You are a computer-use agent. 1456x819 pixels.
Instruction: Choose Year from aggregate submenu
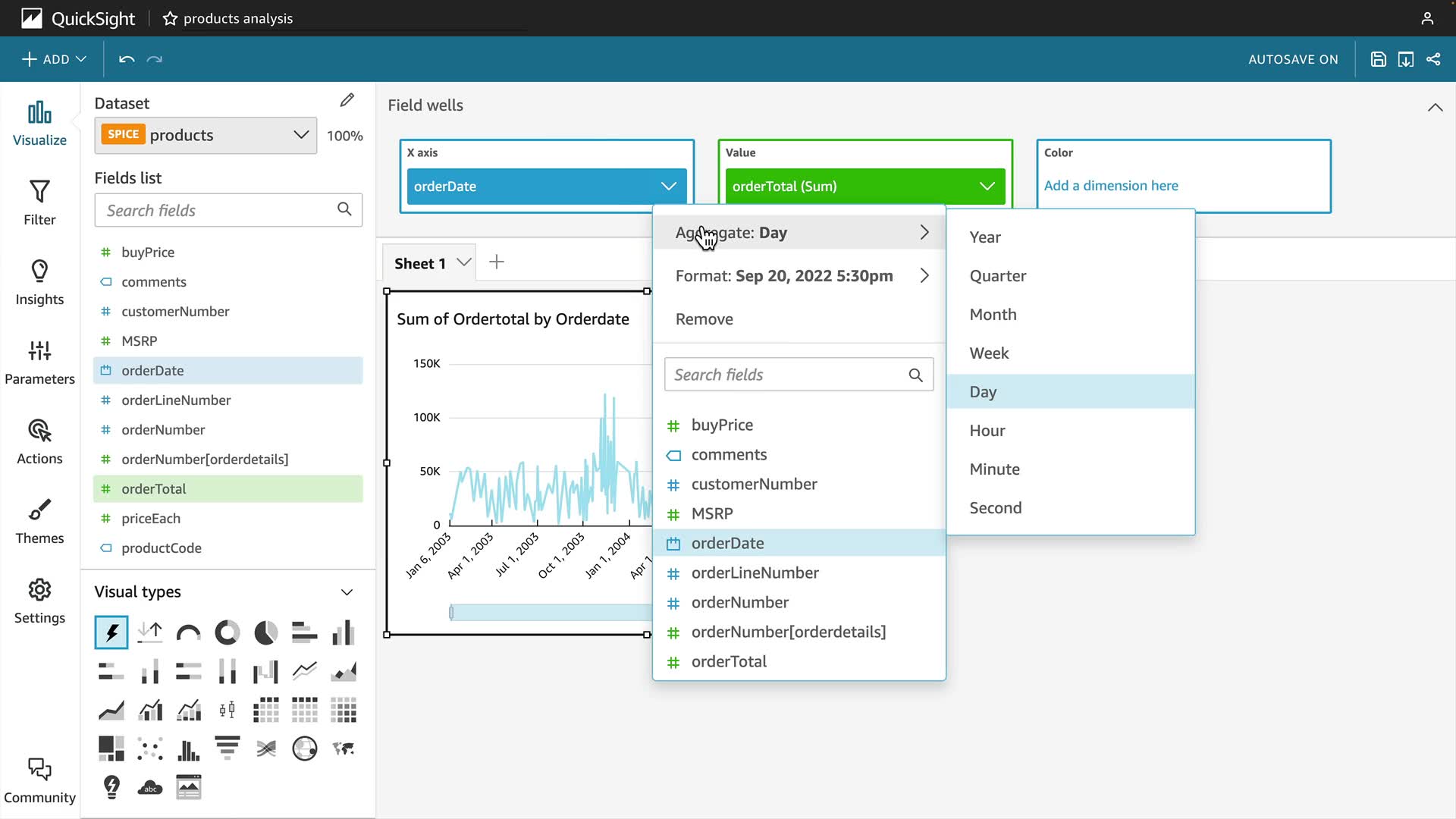[985, 237]
